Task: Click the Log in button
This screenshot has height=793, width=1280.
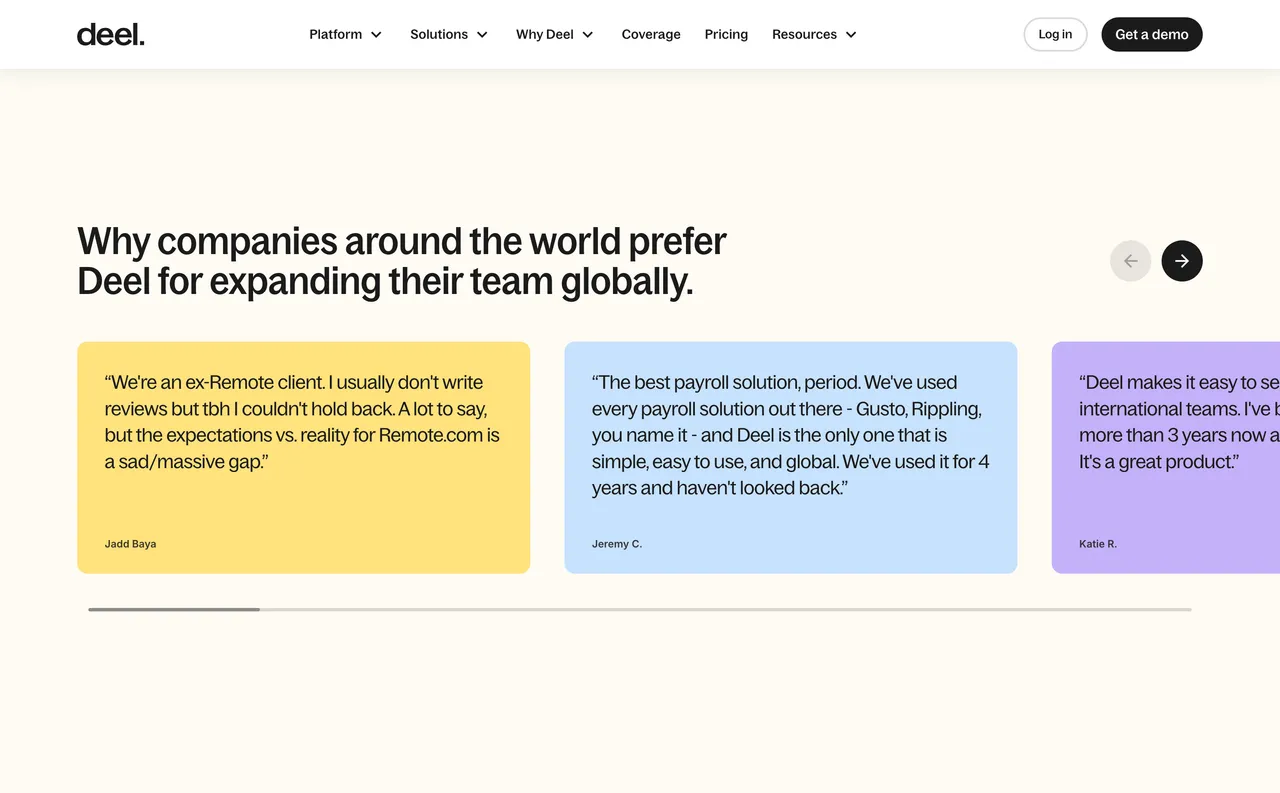Action: (x=1055, y=35)
